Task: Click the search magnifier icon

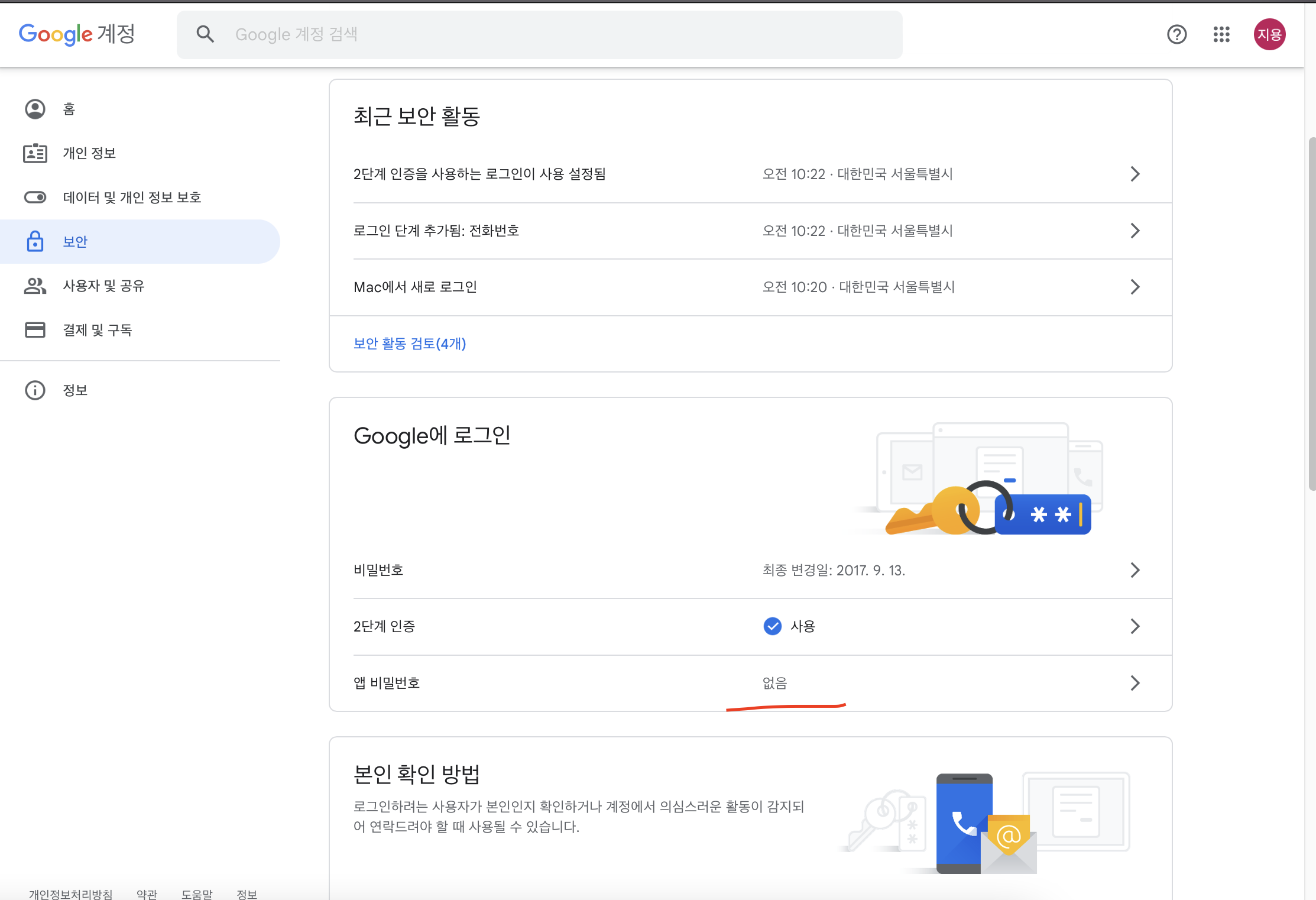Action: click(x=205, y=34)
